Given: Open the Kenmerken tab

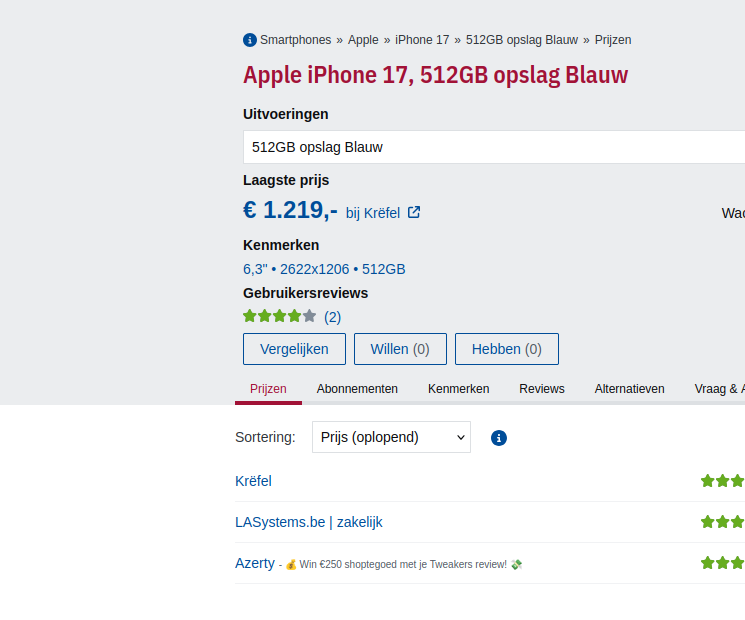Looking at the screenshot, I should point(458,389).
